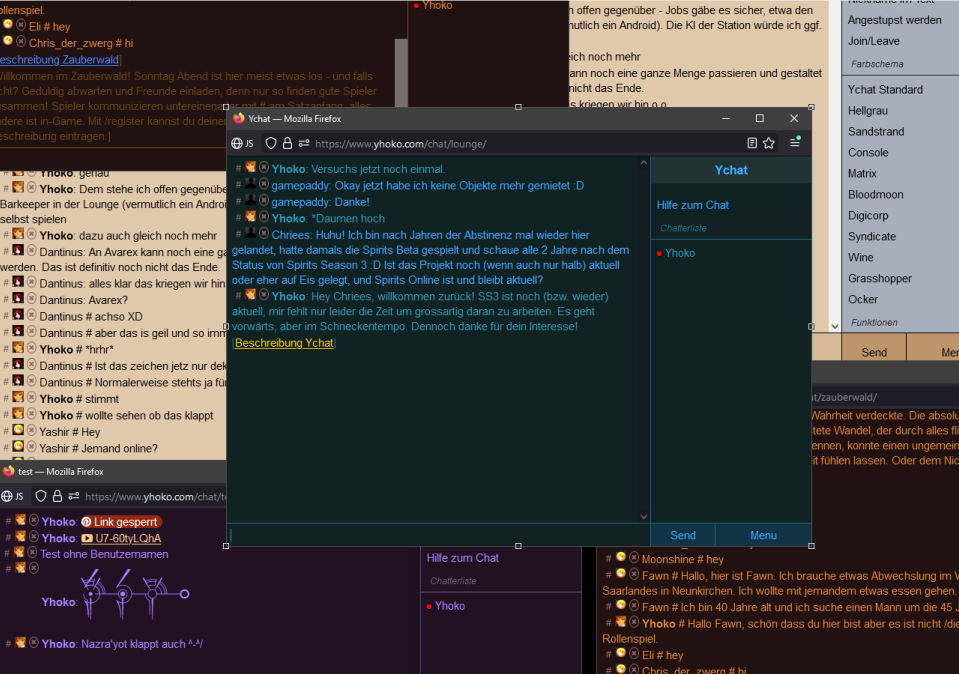
Task: Select the Matrix color scheme
Action: 862,174
